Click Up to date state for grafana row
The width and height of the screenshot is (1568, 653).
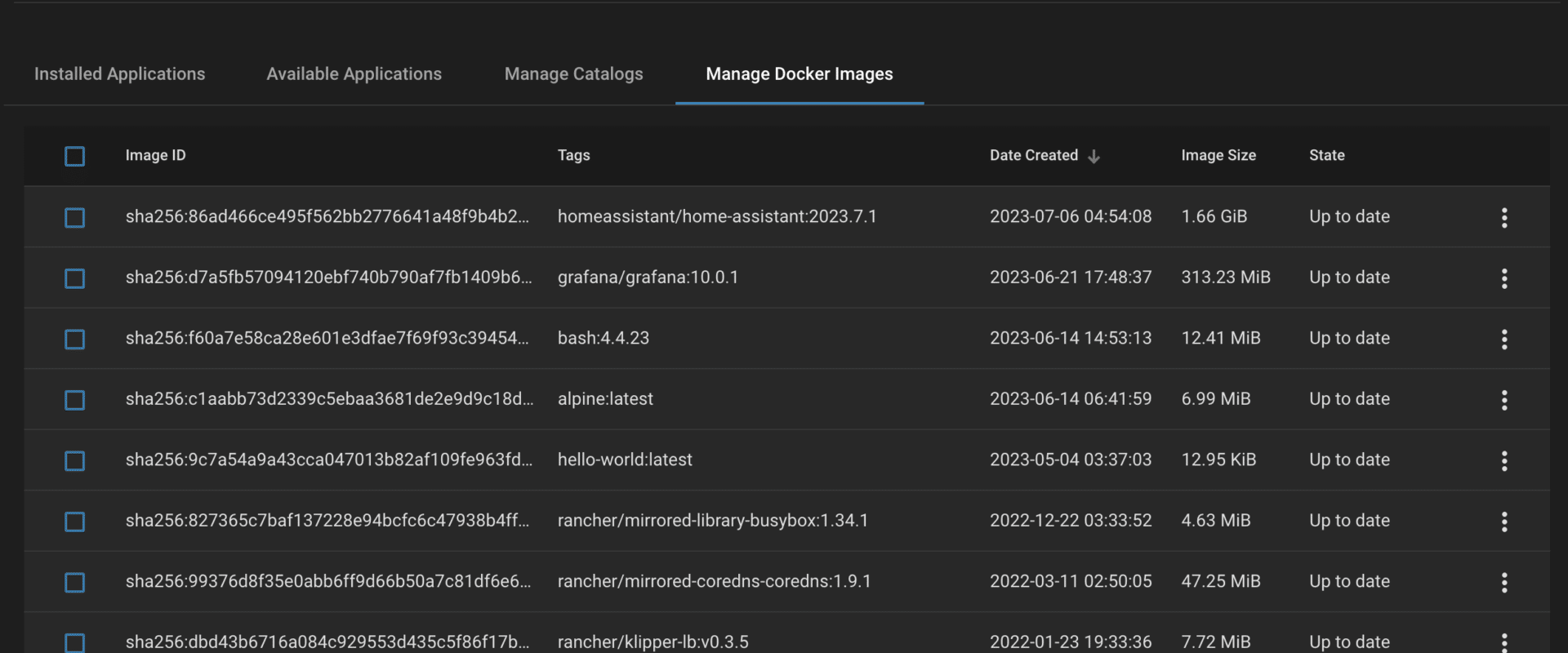pyautogui.click(x=1349, y=277)
